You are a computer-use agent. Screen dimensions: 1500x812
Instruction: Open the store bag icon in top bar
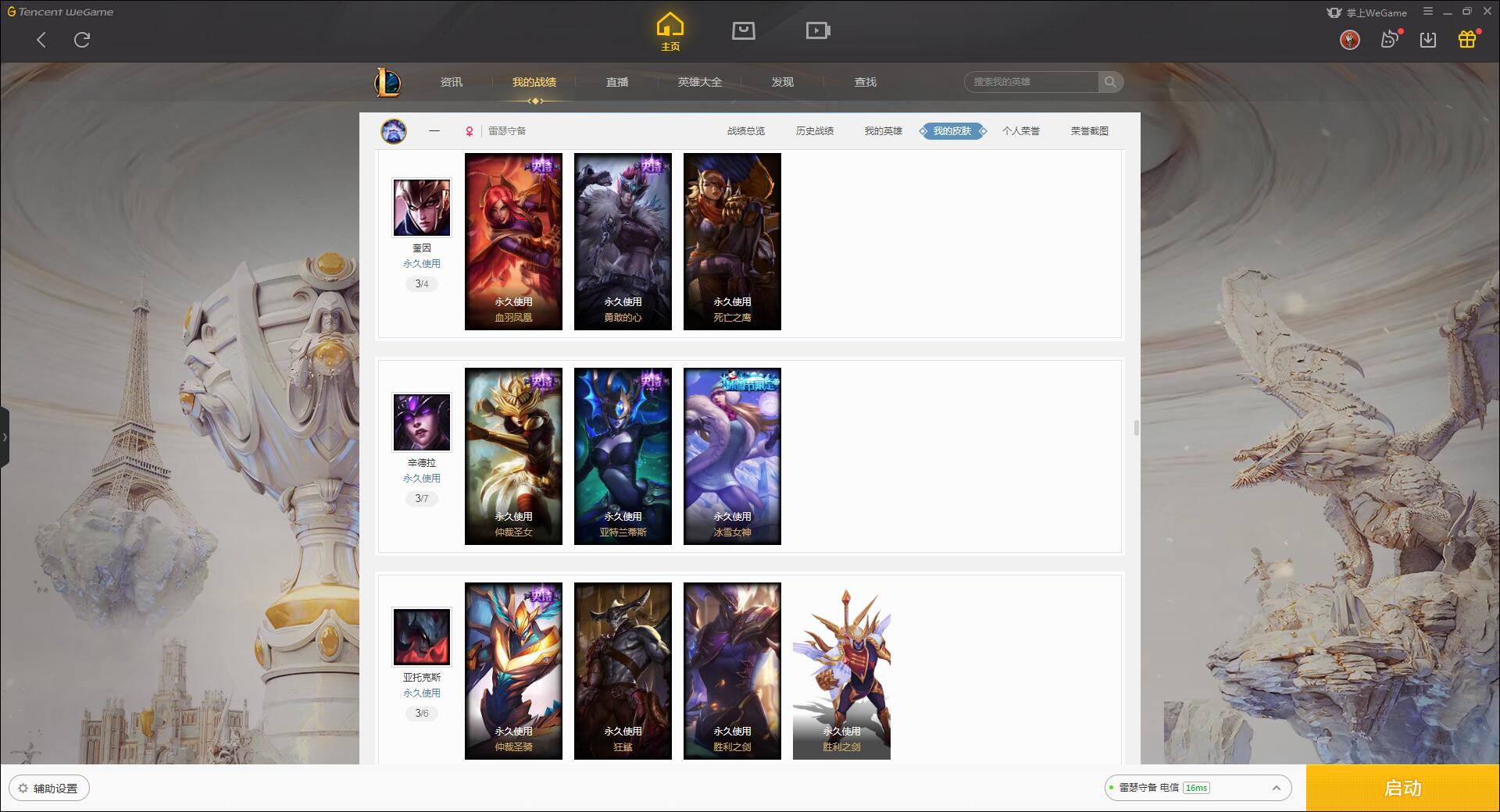coord(744,30)
